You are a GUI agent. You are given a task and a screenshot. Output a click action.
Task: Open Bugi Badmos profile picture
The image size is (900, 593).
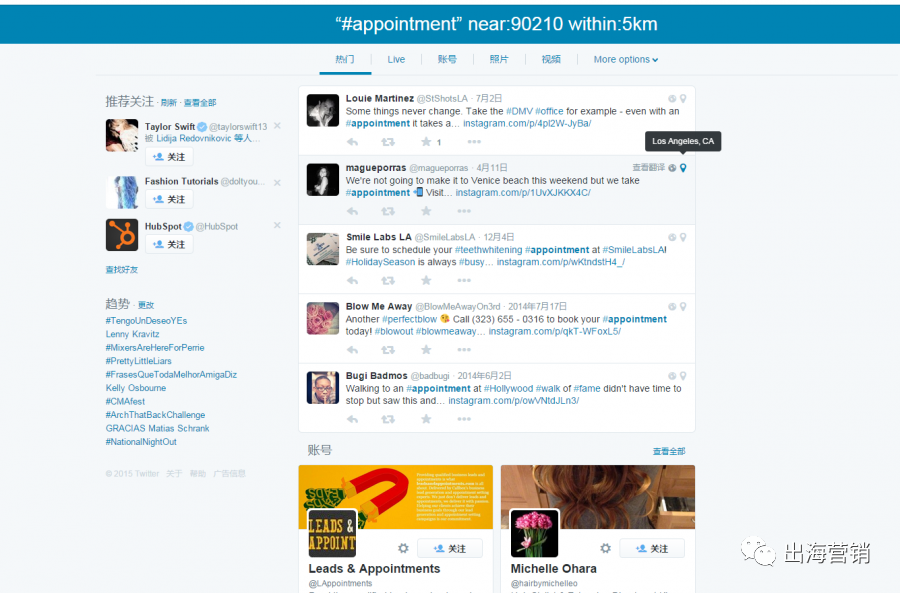click(323, 387)
